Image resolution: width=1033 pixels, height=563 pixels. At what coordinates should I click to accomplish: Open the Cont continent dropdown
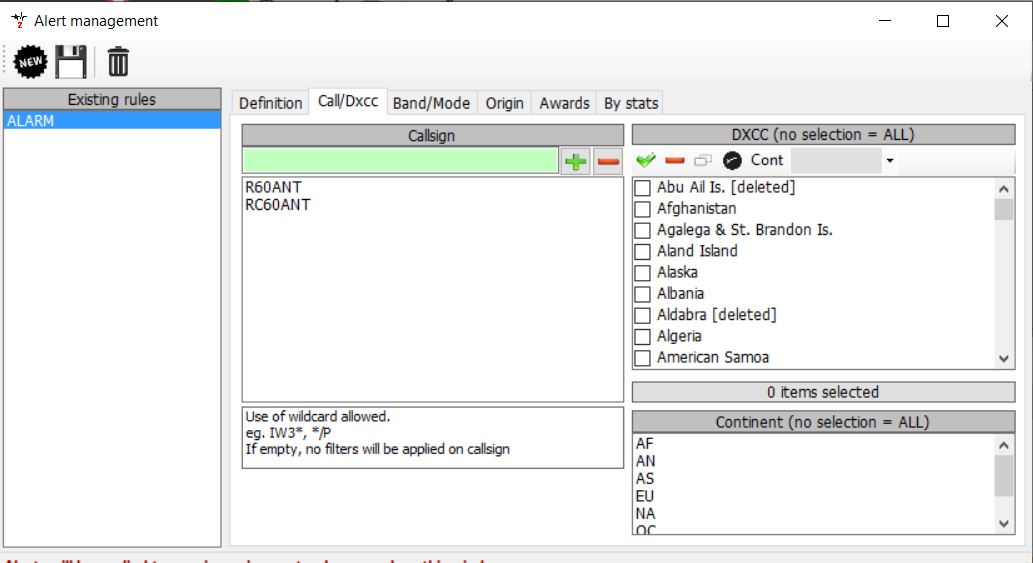click(x=889, y=161)
